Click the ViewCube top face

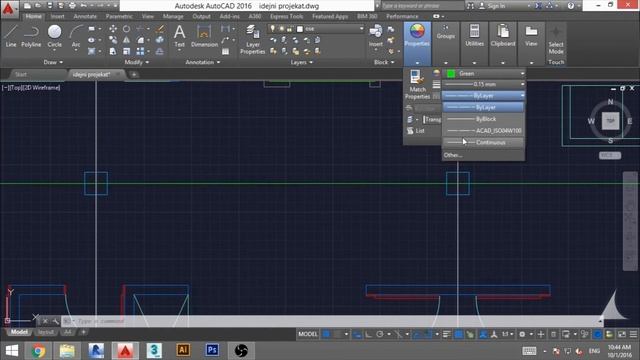point(610,121)
